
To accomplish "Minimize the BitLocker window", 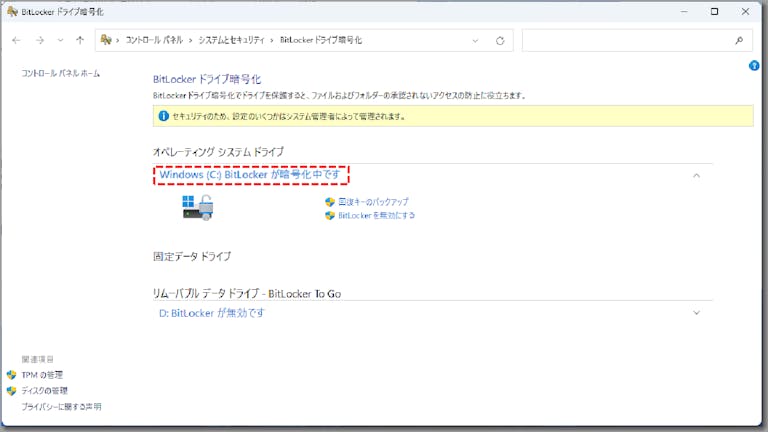I will point(684,11).
